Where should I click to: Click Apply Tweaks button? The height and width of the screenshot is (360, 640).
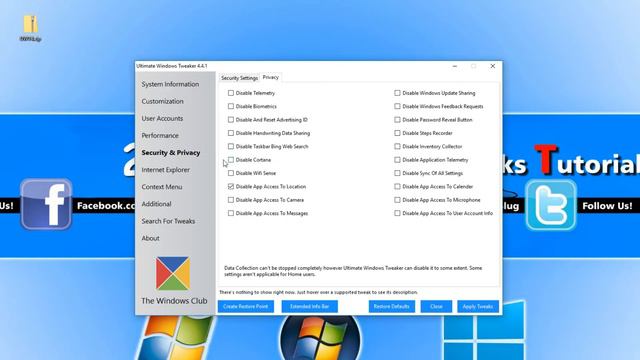(478, 307)
